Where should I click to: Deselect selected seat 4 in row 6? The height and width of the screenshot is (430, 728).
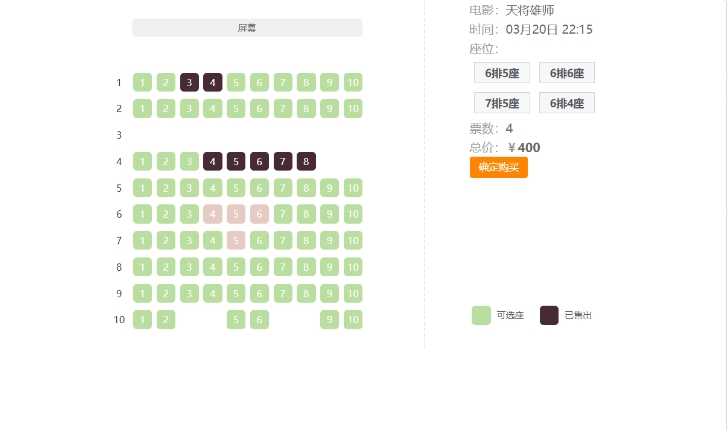coord(213,214)
